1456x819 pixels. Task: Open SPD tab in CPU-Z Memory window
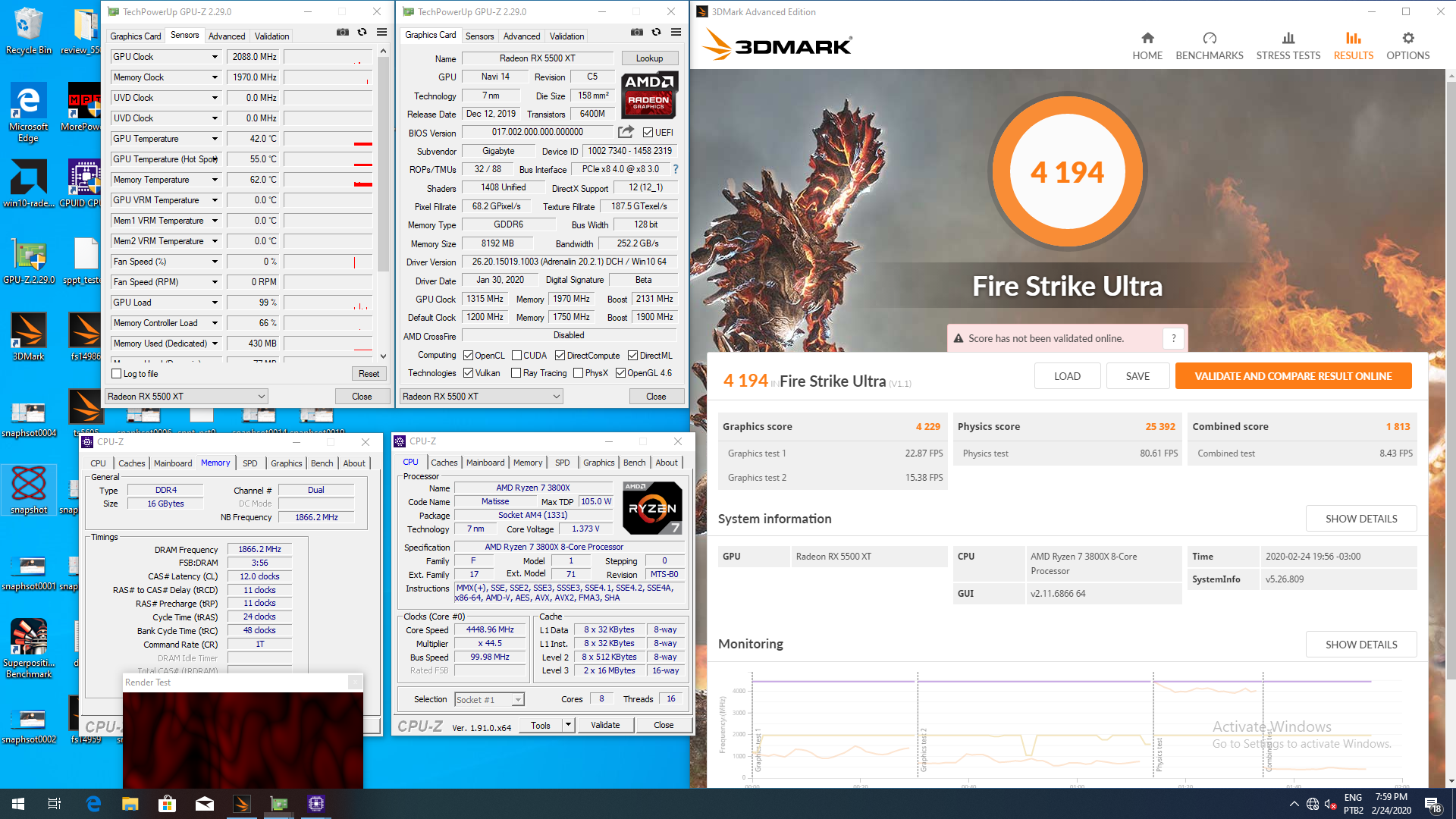click(250, 463)
